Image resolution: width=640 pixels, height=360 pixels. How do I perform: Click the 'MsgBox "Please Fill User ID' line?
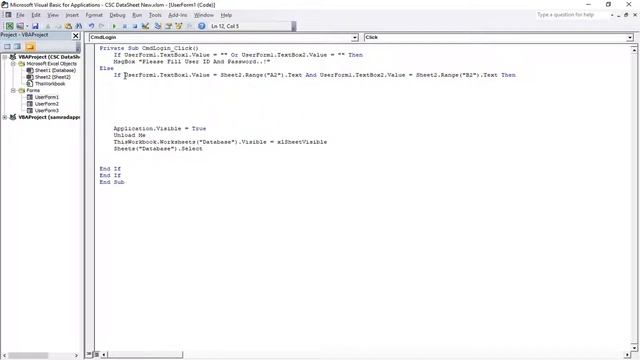click(191, 62)
